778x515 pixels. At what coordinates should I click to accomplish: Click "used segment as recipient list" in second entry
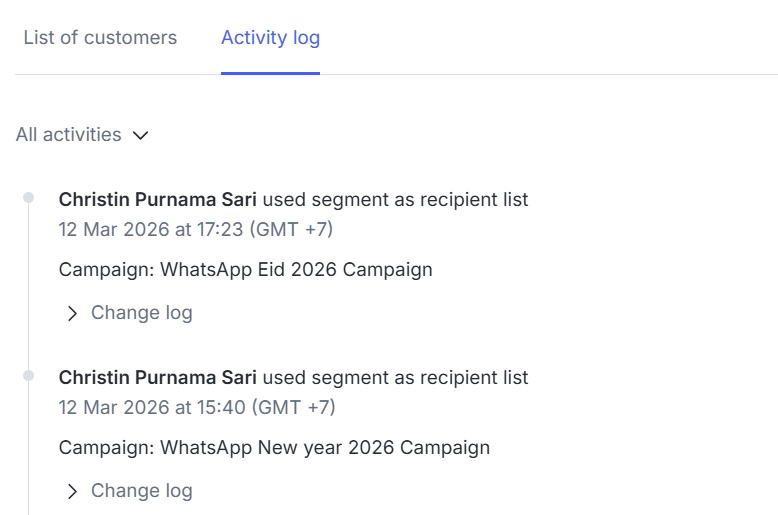395,378
